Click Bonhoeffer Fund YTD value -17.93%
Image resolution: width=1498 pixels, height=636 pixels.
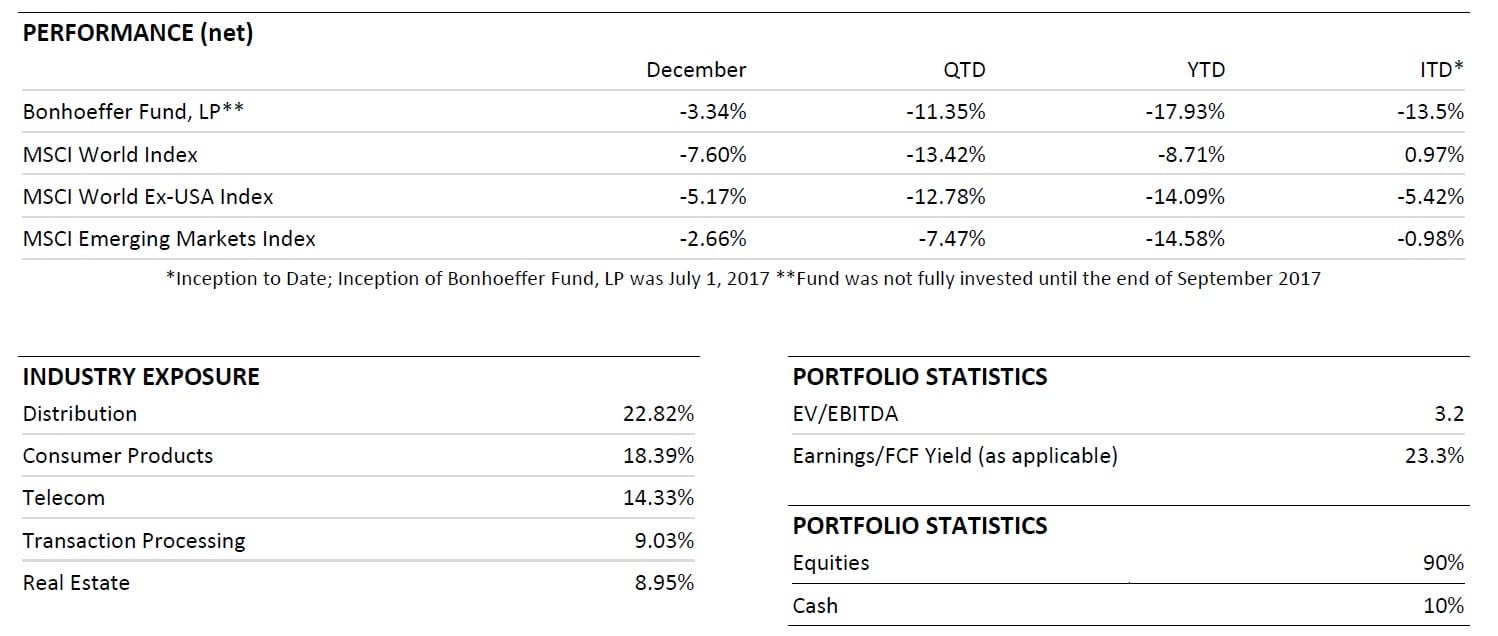pyautogui.click(x=1185, y=112)
